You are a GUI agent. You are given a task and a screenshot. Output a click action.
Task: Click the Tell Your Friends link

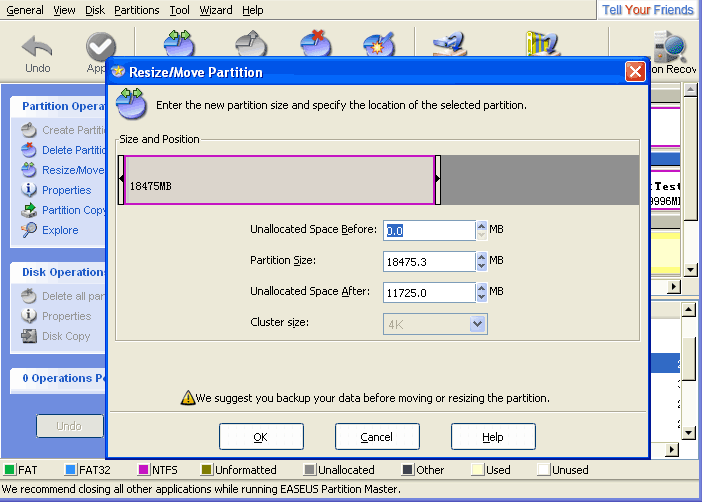[647, 10]
